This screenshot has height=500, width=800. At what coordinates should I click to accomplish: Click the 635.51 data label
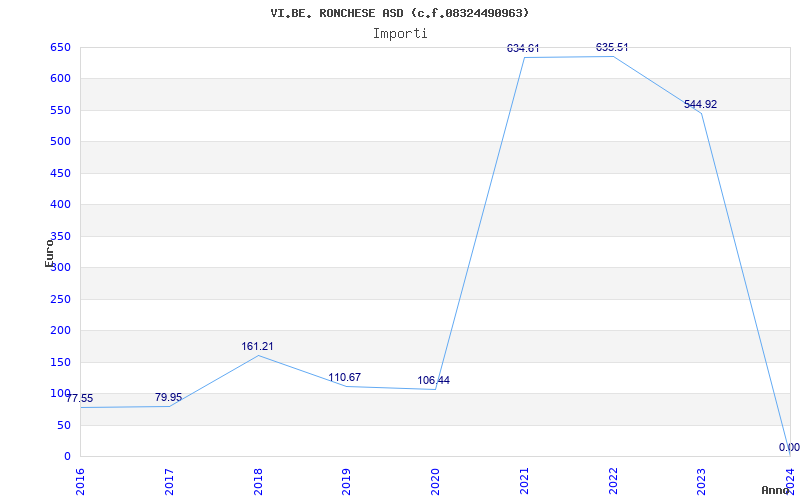click(612, 47)
